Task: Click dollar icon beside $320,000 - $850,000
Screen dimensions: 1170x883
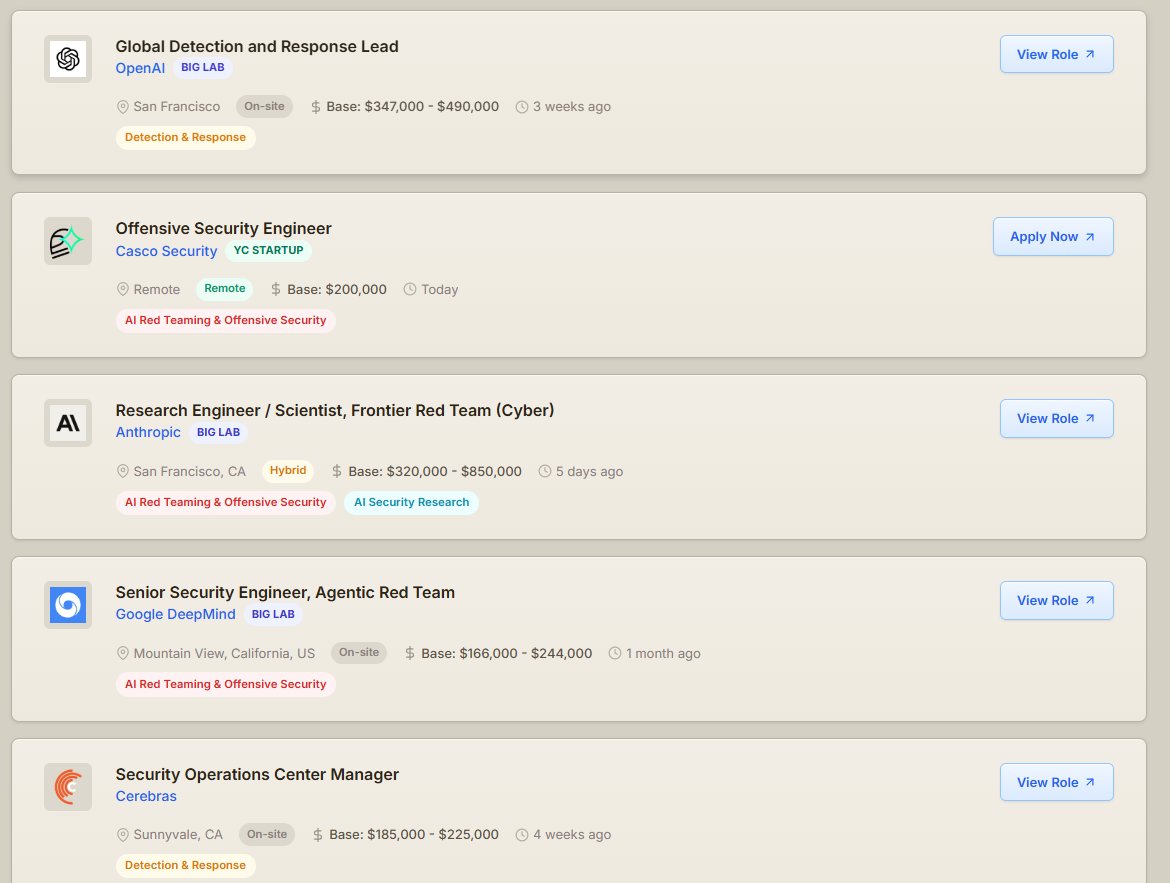Action: coord(337,472)
